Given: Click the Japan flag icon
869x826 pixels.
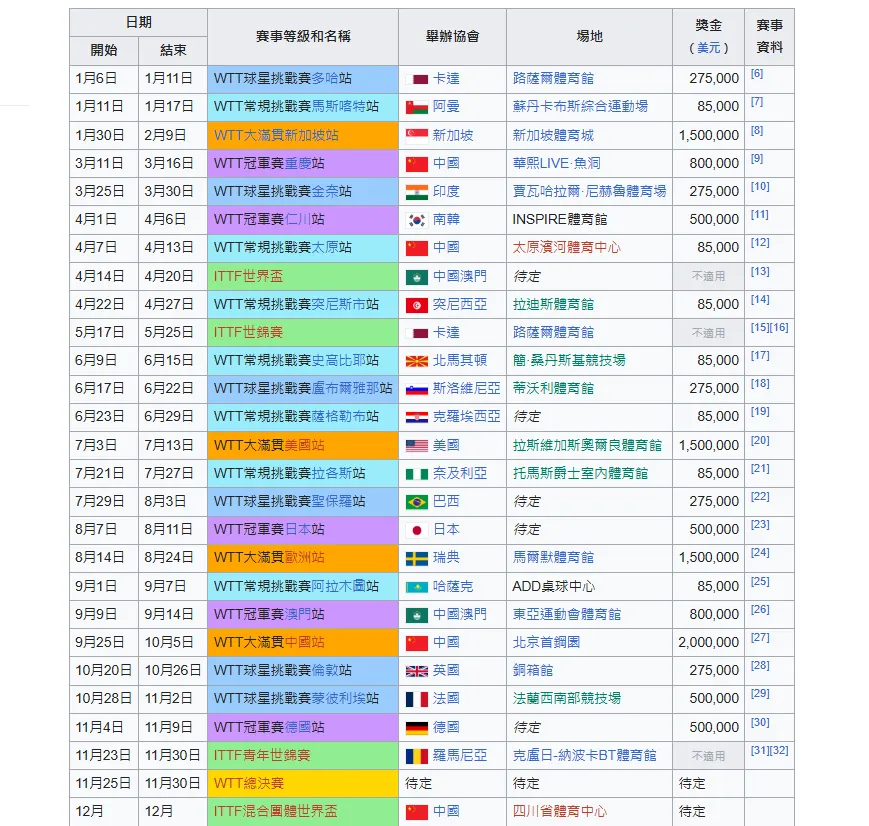Looking at the screenshot, I should (416, 529).
